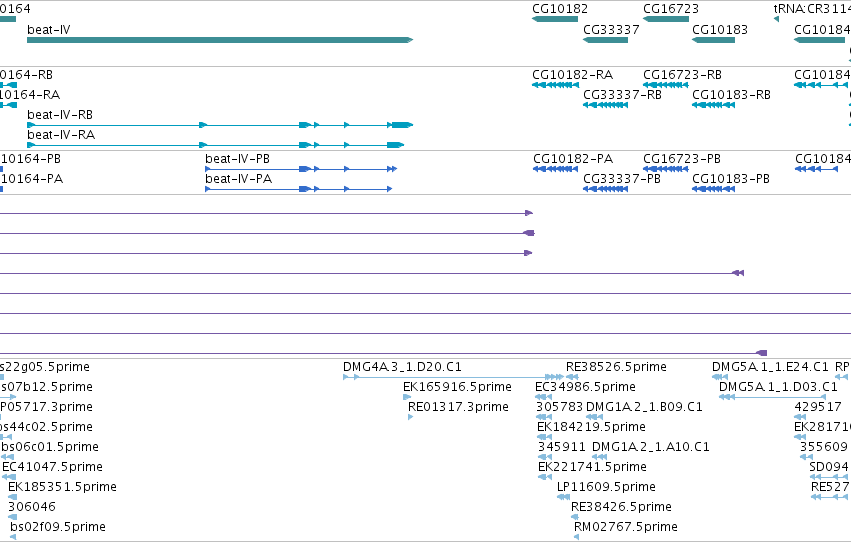851x542 pixels.
Task: Select the beat-IV-PA protein feature
Action: point(299,189)
